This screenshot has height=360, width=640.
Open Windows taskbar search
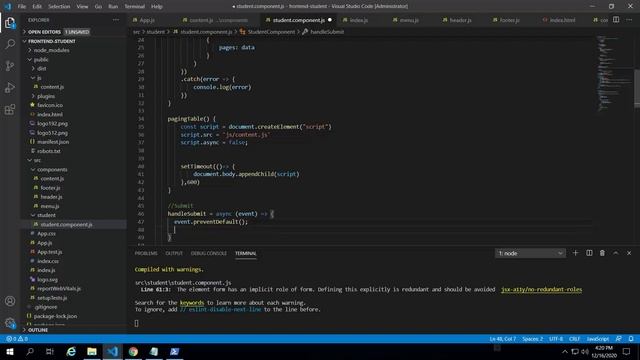(30, 351)
